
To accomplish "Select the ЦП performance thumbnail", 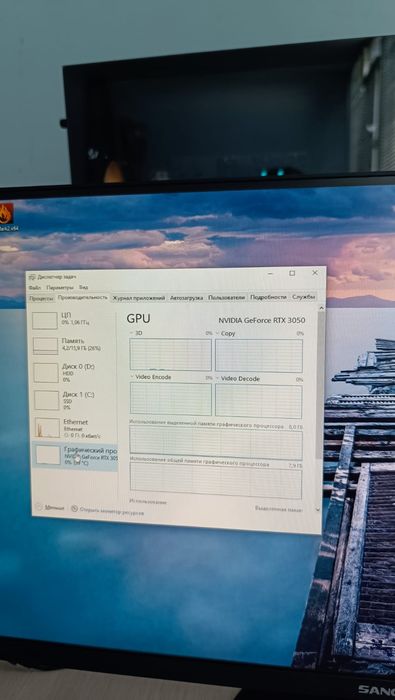I will pyautogui.click(x=45, y=321).
